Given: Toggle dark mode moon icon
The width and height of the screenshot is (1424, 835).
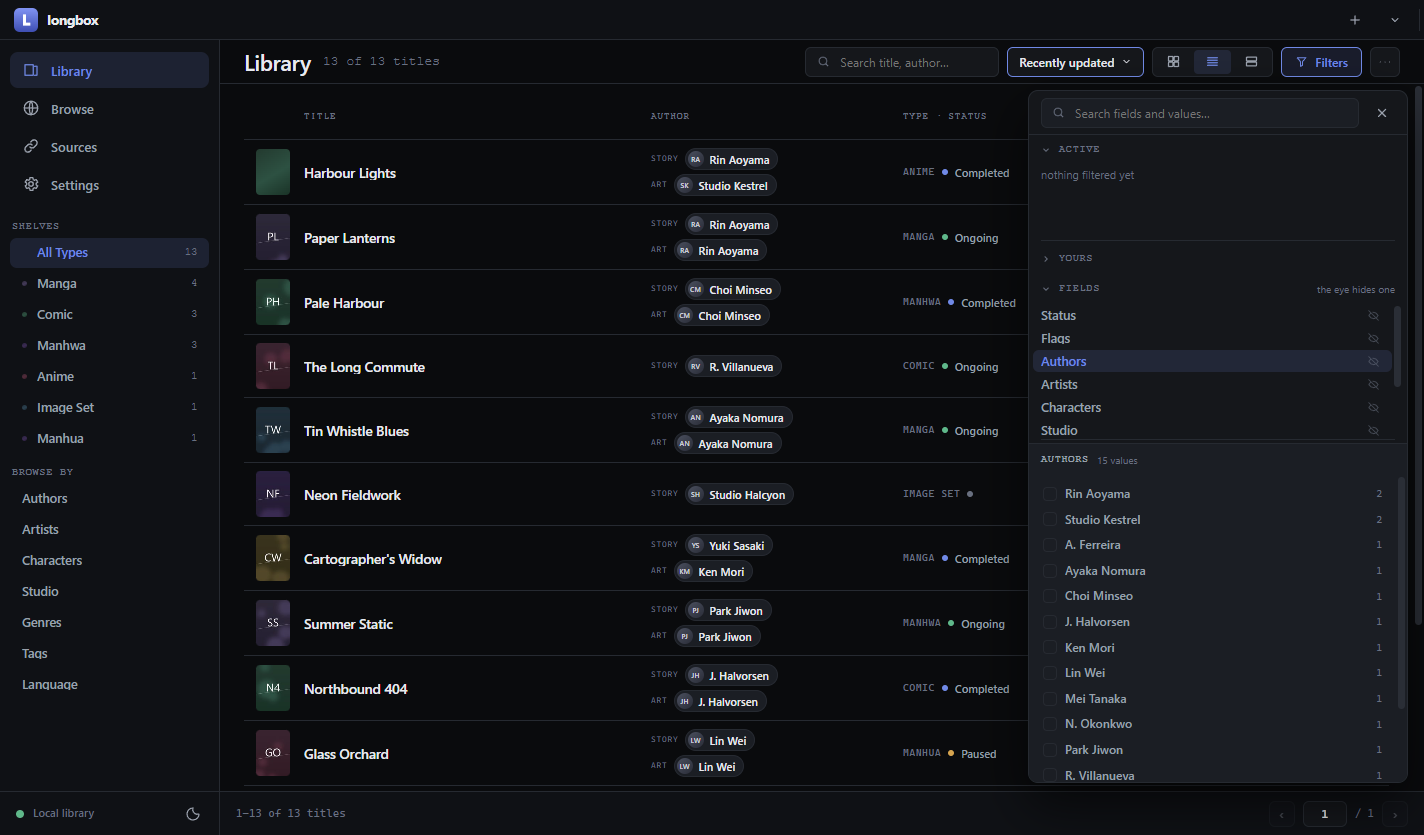Looking at the screenshot, I should pyautogui.click(x=193, y=813).
